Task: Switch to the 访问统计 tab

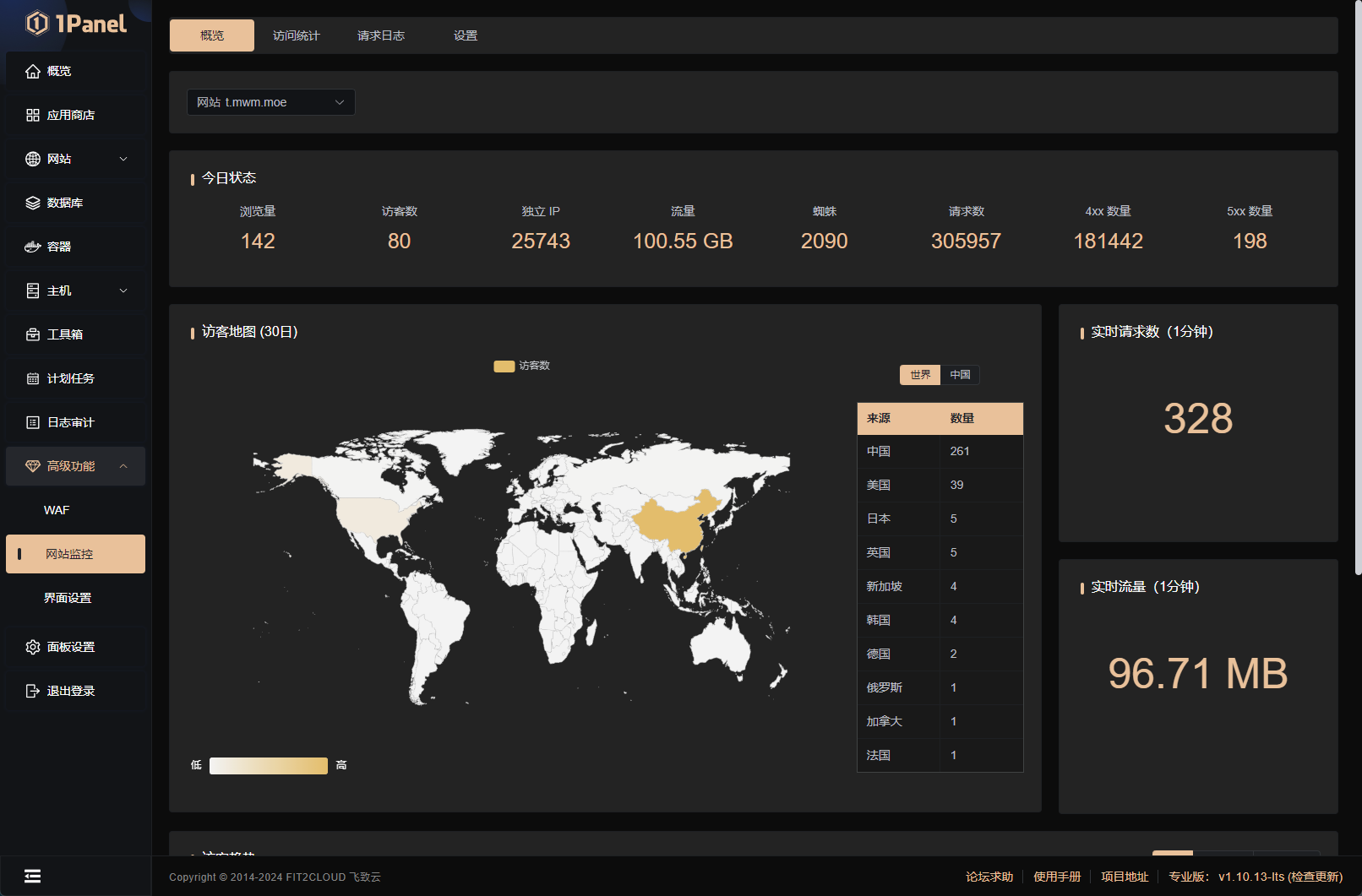Action: (x=297, y=35)
